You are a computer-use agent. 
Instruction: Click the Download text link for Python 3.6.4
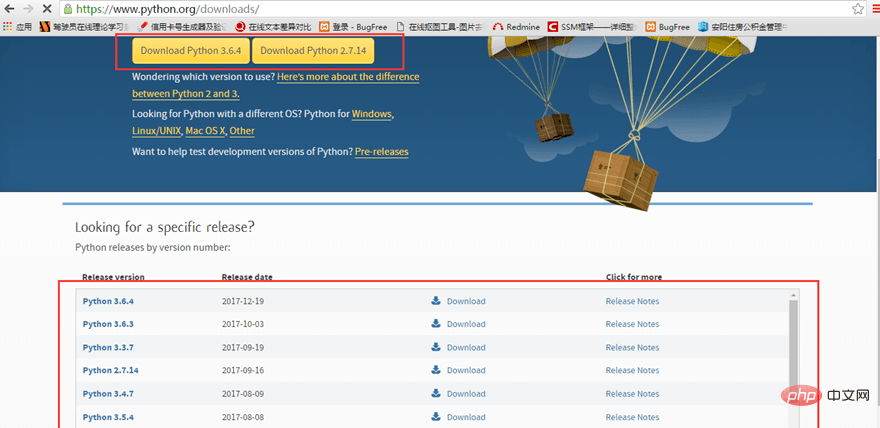(x=466, y=301)
